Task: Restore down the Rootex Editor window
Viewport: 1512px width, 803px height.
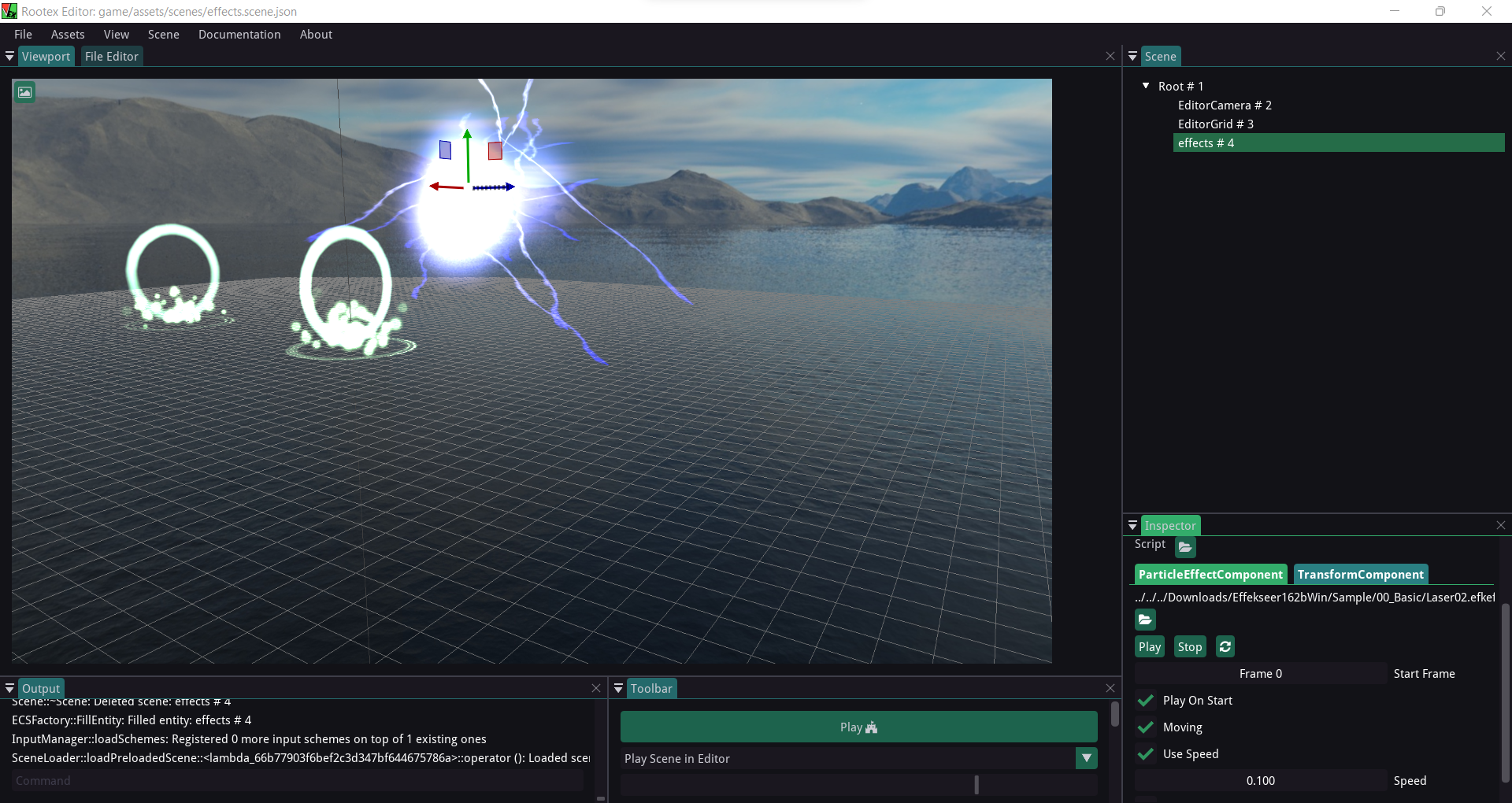Action: 1440,11
